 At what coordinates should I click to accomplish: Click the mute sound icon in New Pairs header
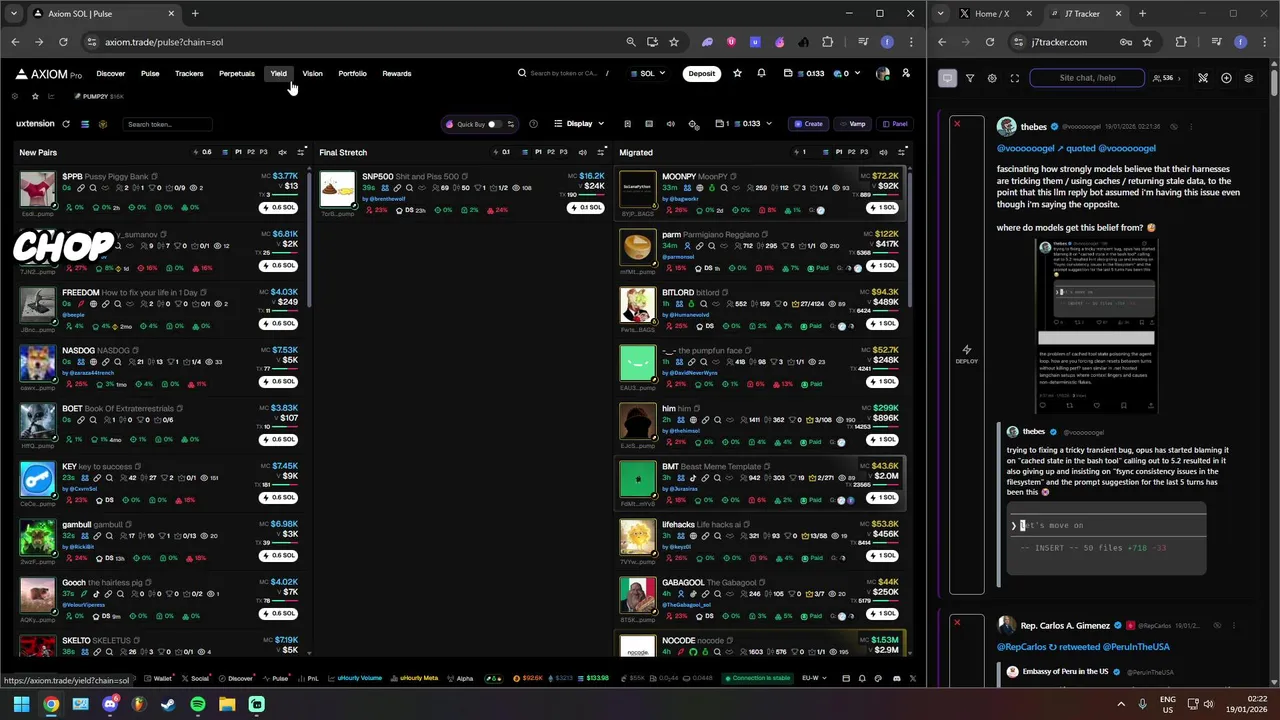click(x=282, y=152)
